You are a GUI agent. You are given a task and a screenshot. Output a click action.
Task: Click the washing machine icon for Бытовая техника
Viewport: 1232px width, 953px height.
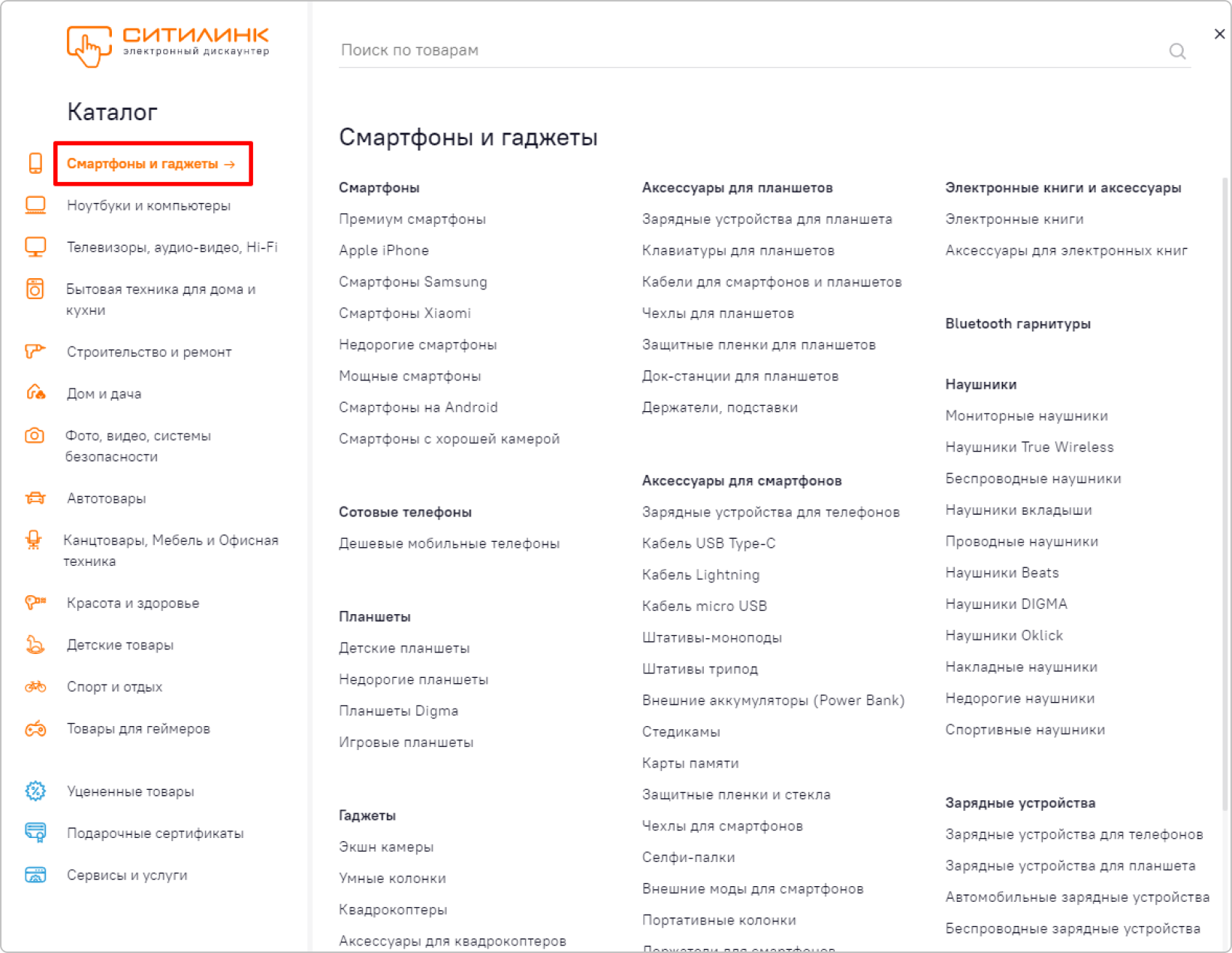point(35,289)
